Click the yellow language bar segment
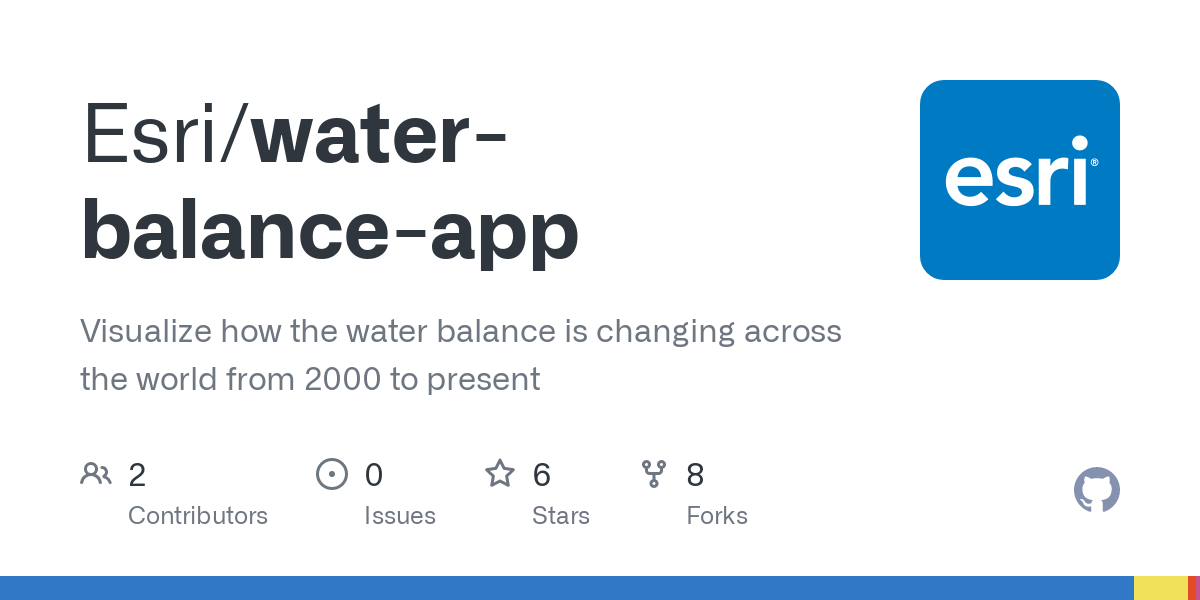 [x=1160, y=588]
